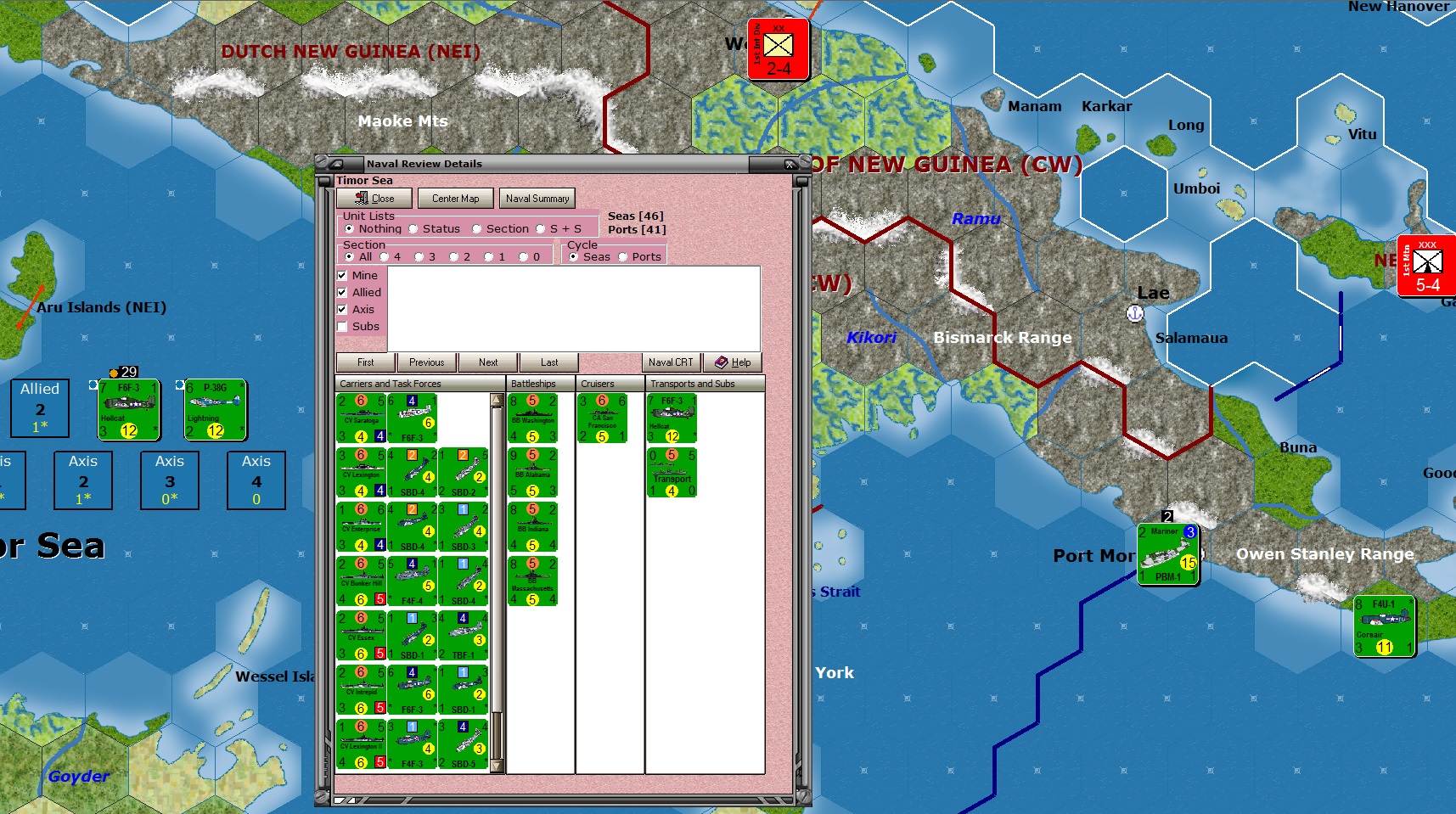Select the CV Intrepid carrier counter

point(362,690)
